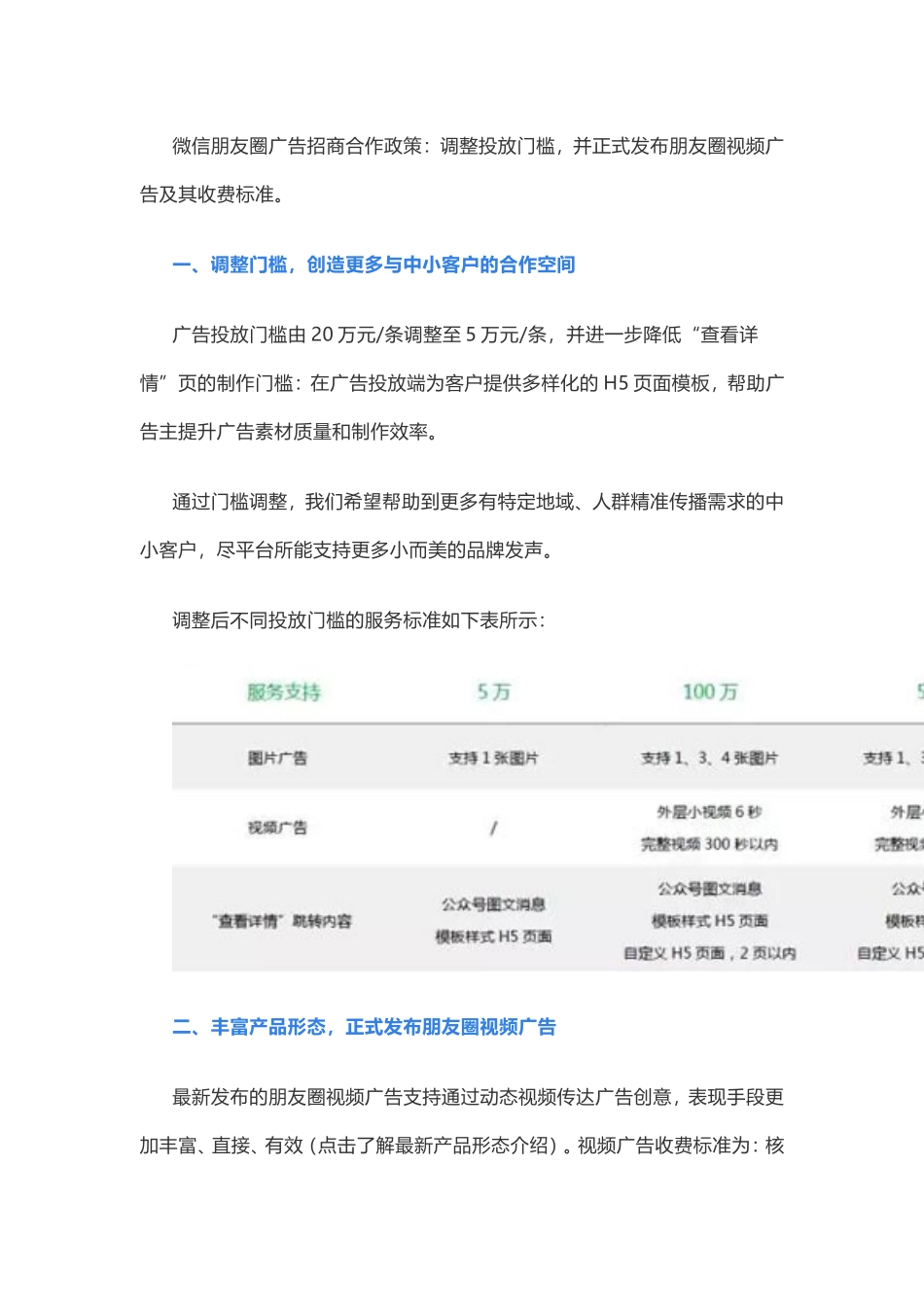Click the line 告及其收费标准。
924x1307 pixels.
(x=213, y=194)
